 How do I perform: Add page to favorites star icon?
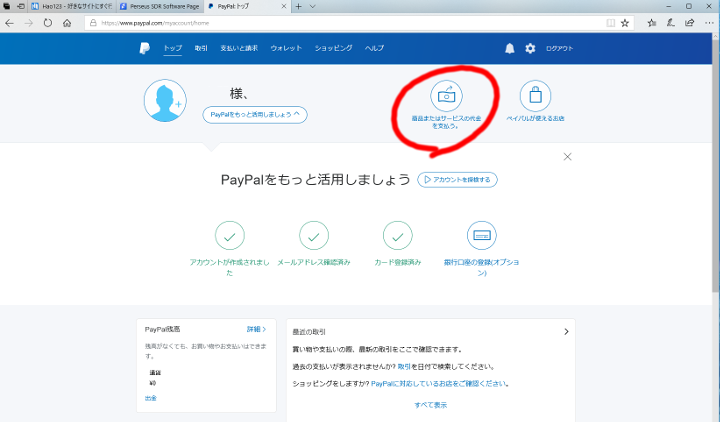coord(625,23)
